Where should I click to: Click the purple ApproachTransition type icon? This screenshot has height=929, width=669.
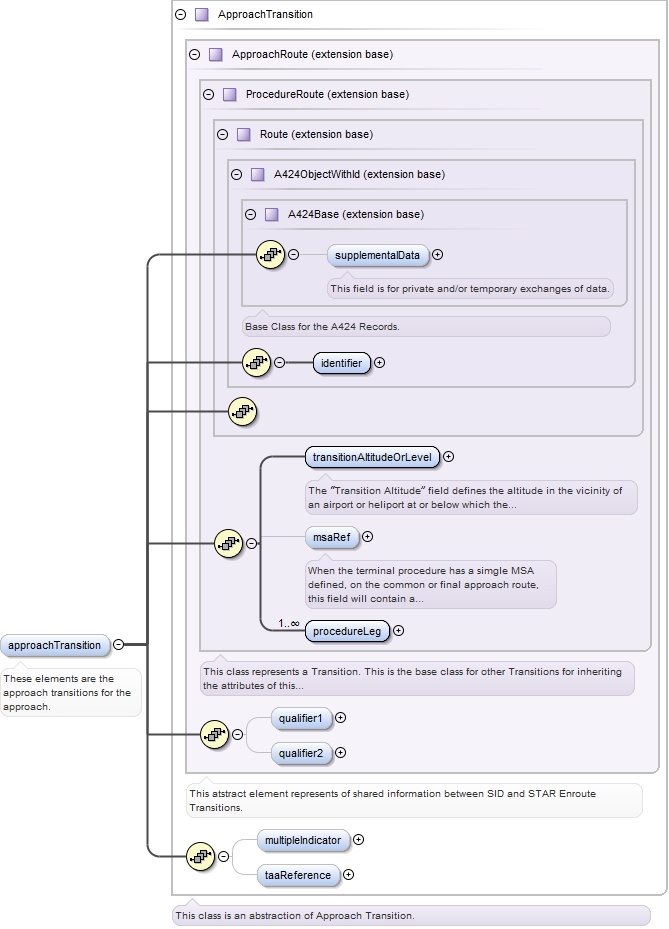pos(201,15)
